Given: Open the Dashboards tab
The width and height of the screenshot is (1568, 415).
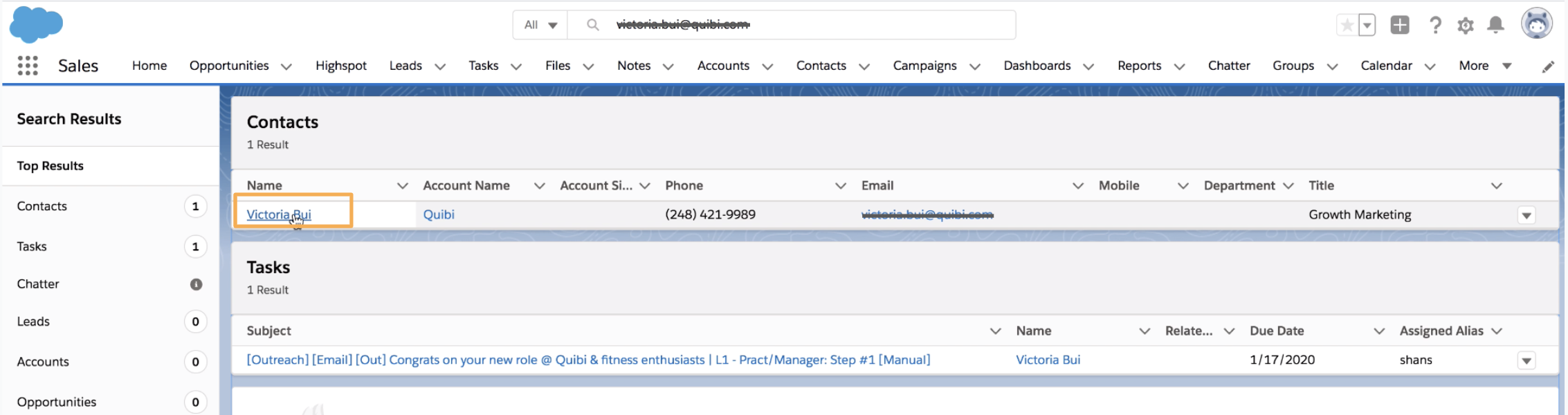Looking at the screenshot, I should (x=1037, y=66).
